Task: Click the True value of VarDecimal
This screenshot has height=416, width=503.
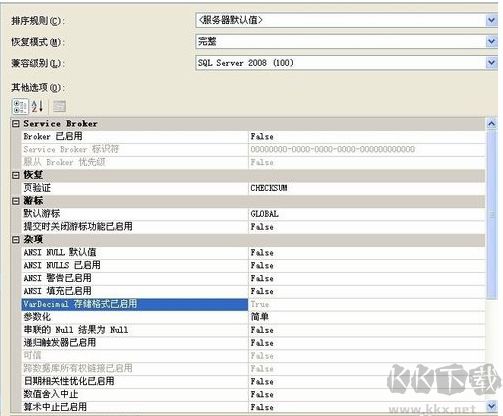Action: [260, 304]
